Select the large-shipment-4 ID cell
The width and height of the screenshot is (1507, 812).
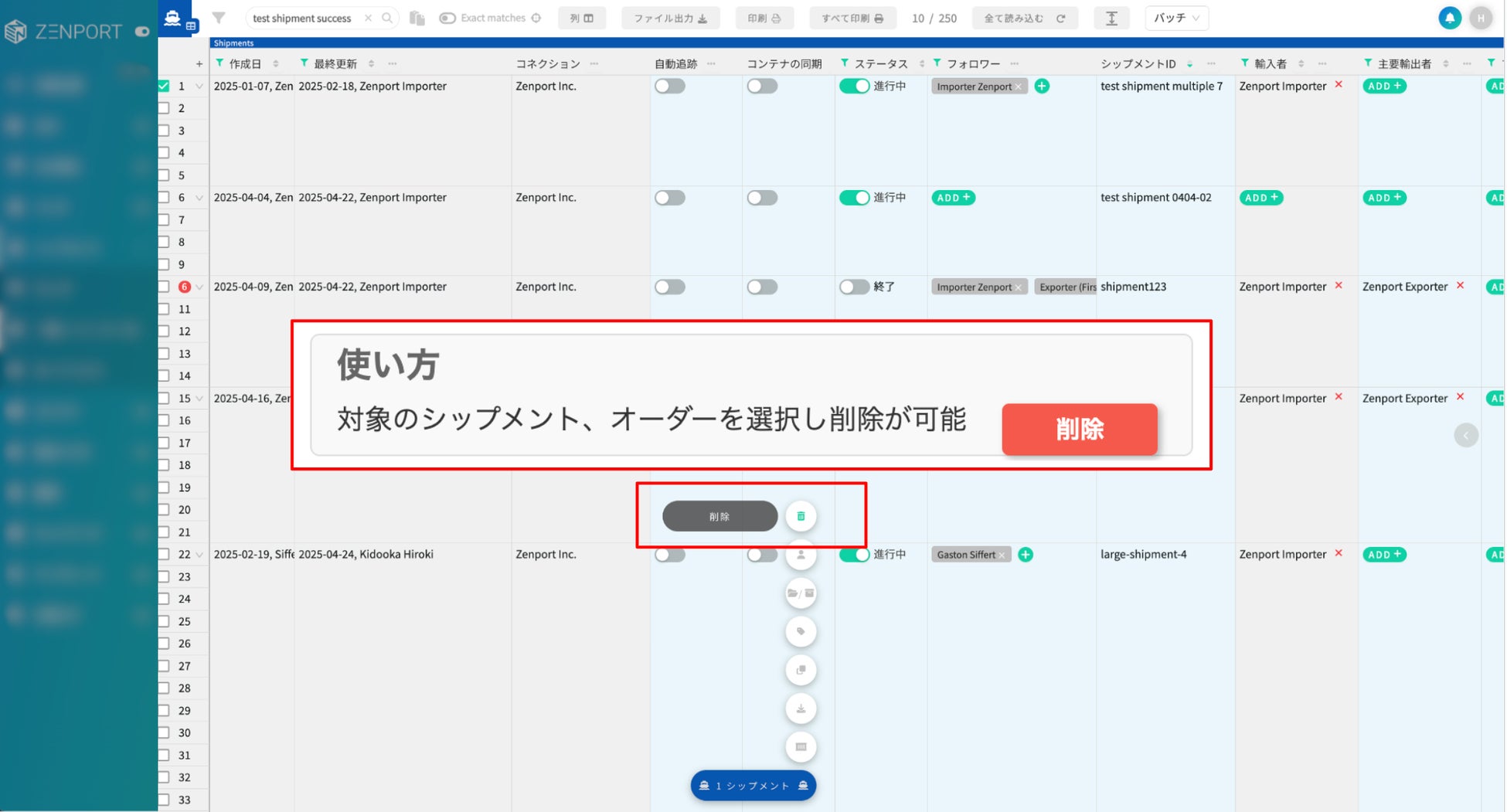click(x=1165, y=555)
